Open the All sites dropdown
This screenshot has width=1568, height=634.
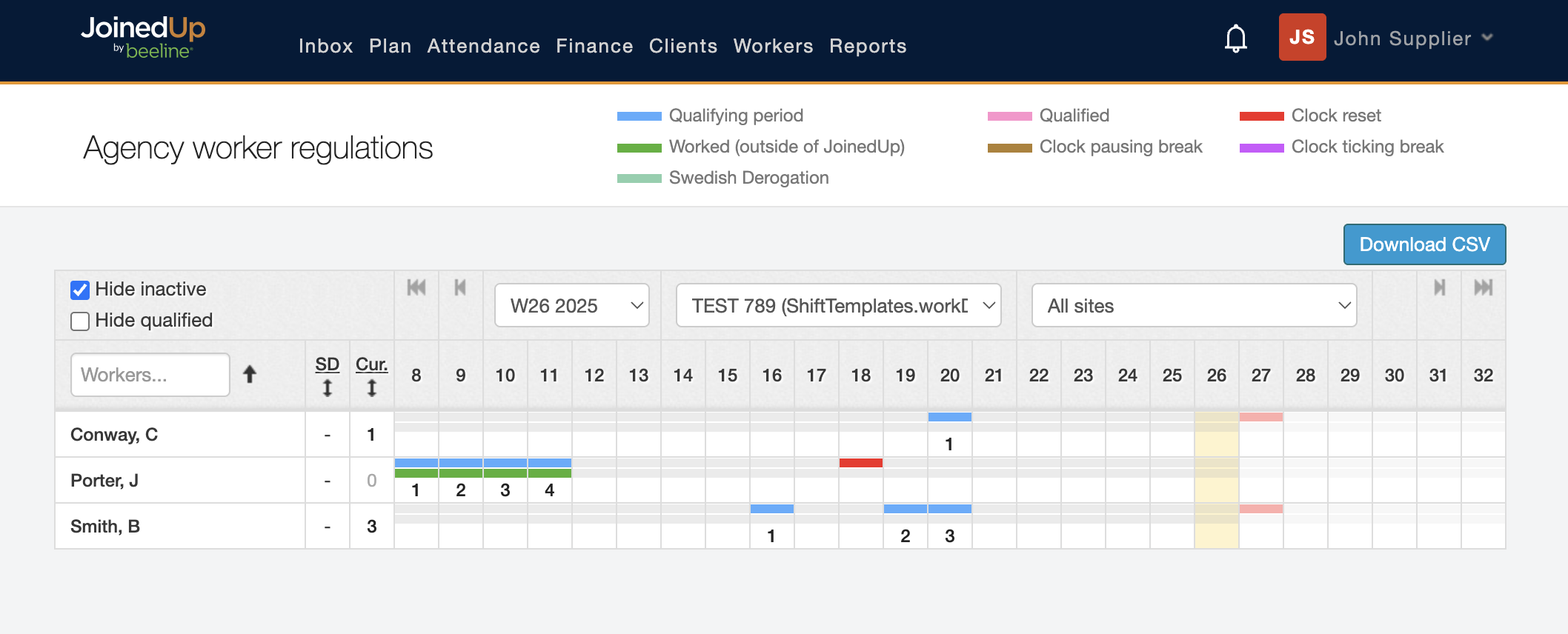pyautogui.click(x=1194, y=306)
